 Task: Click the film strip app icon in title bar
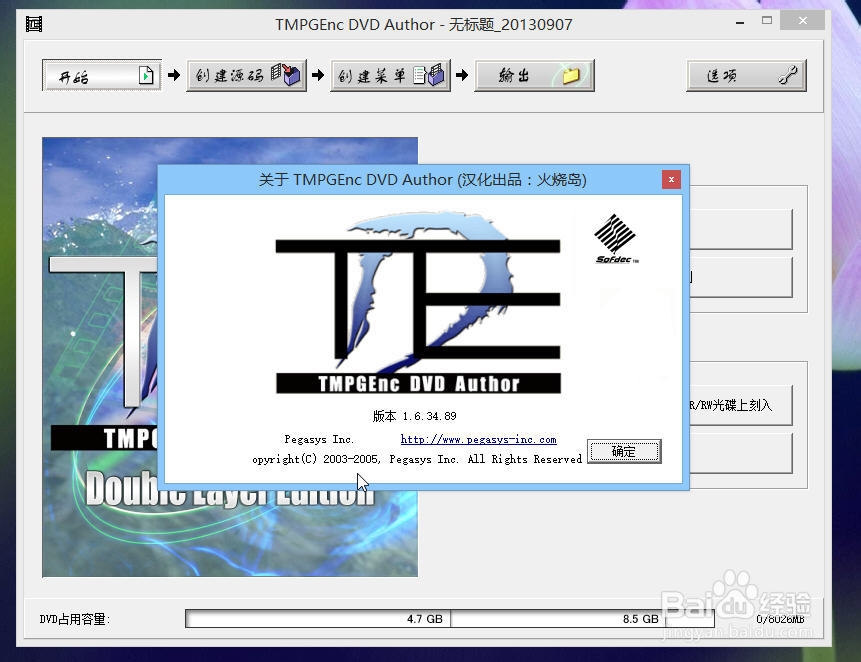click(x=34, y=24)
